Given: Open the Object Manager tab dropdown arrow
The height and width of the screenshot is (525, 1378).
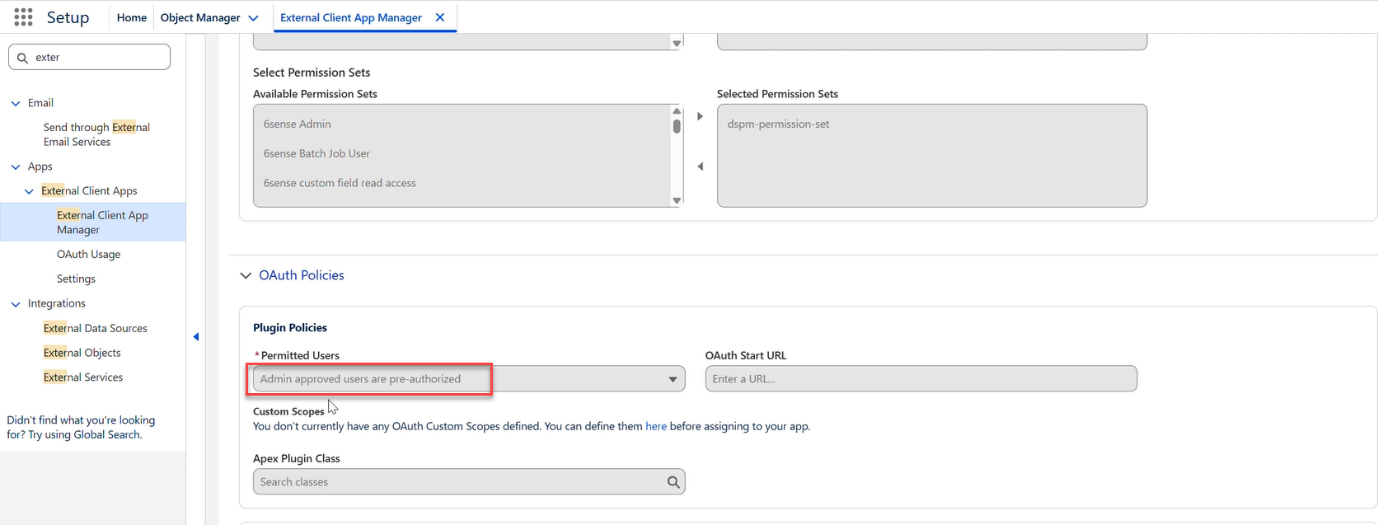Looking at the screenshot, I should point(253,18).
